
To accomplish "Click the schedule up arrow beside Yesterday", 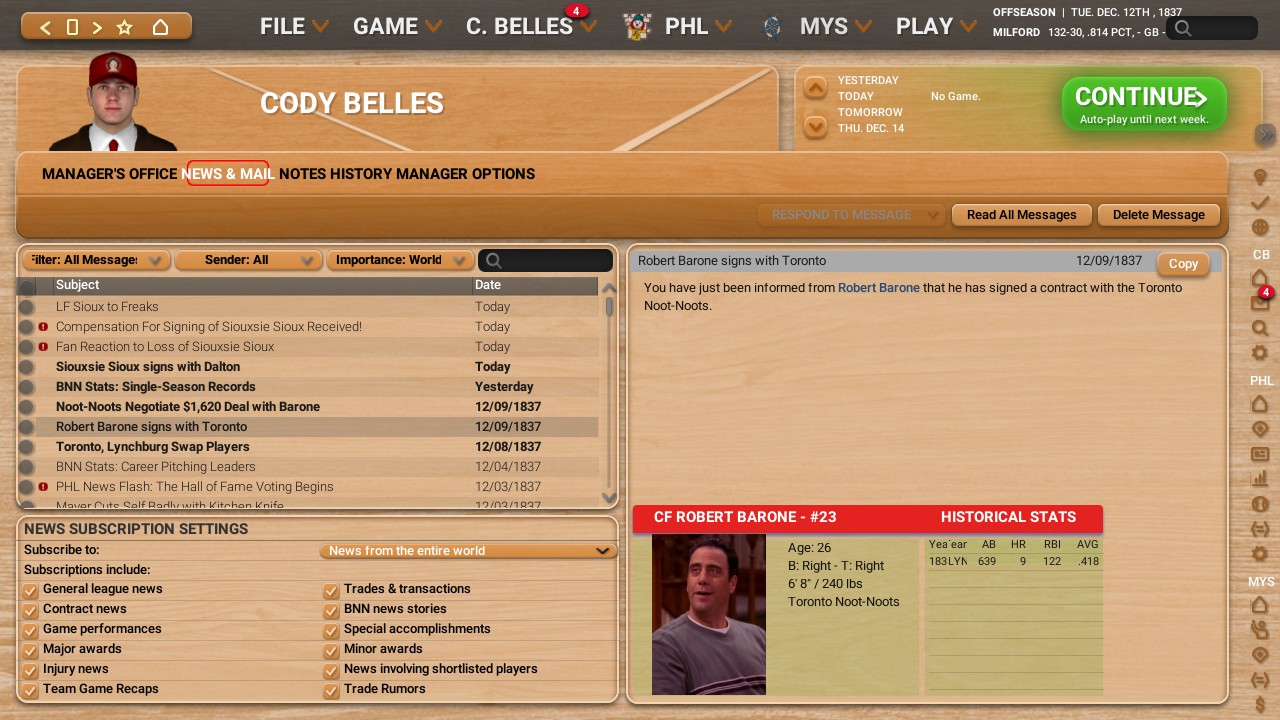I will (816, 88).
